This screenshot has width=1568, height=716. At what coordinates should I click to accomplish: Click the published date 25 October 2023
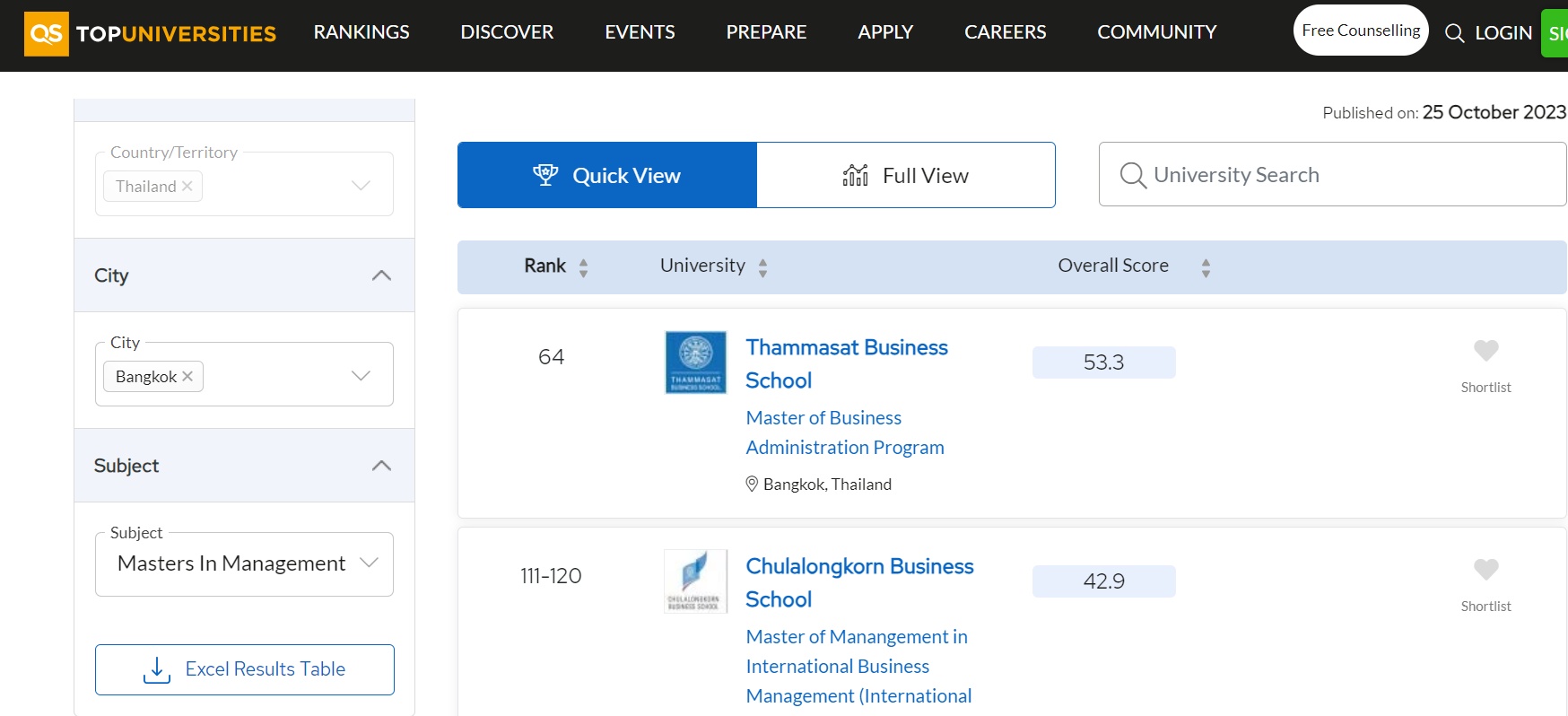1494,112
